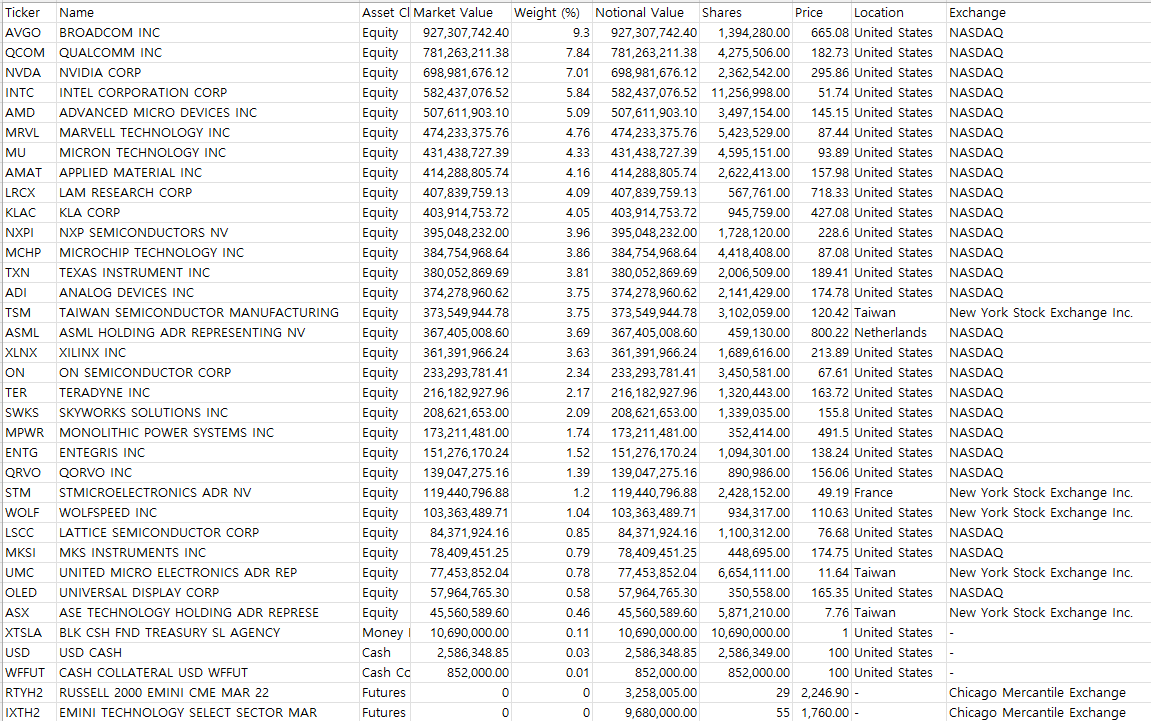Select IXTH2 row Chicago Mercantile Exchange cell
1151x721 pixels.
[x=1048, y=713]
